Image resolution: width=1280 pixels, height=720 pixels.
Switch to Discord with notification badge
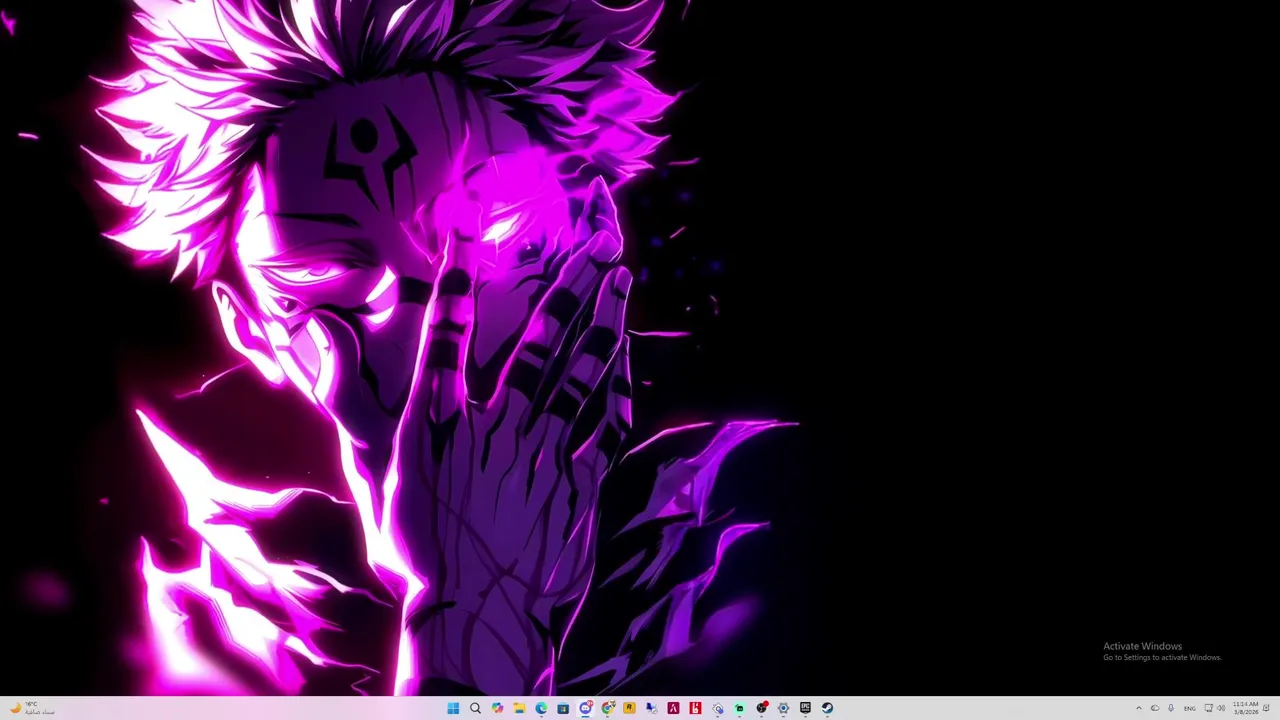(585, 708)
